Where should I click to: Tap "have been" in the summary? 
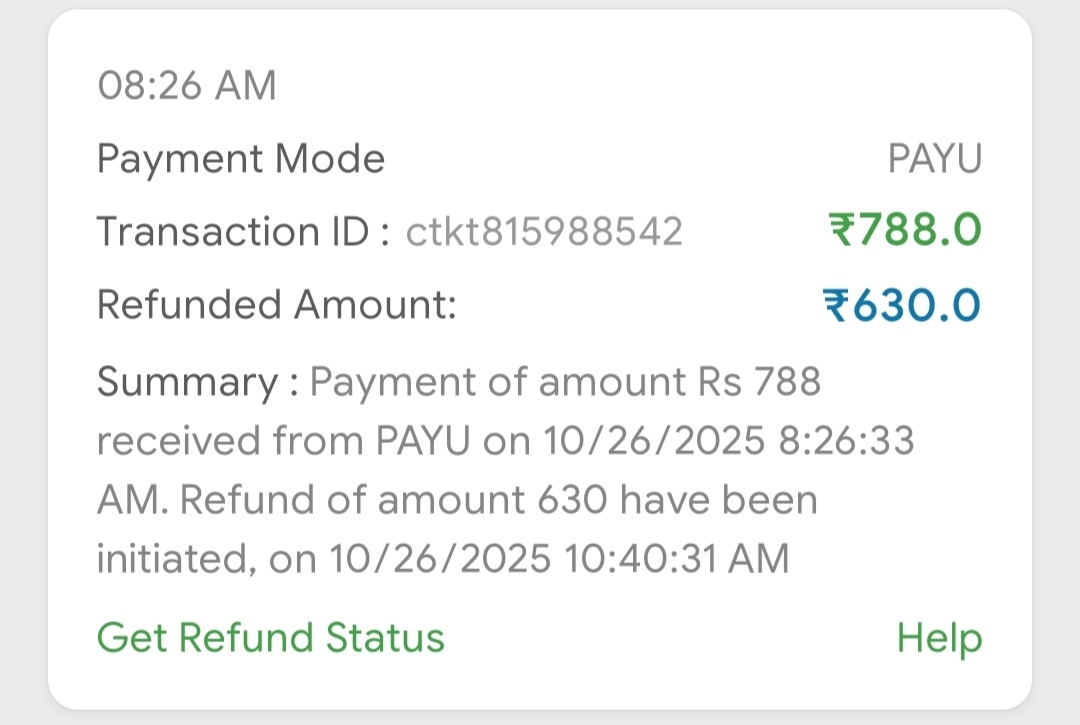tap(718, 499)
